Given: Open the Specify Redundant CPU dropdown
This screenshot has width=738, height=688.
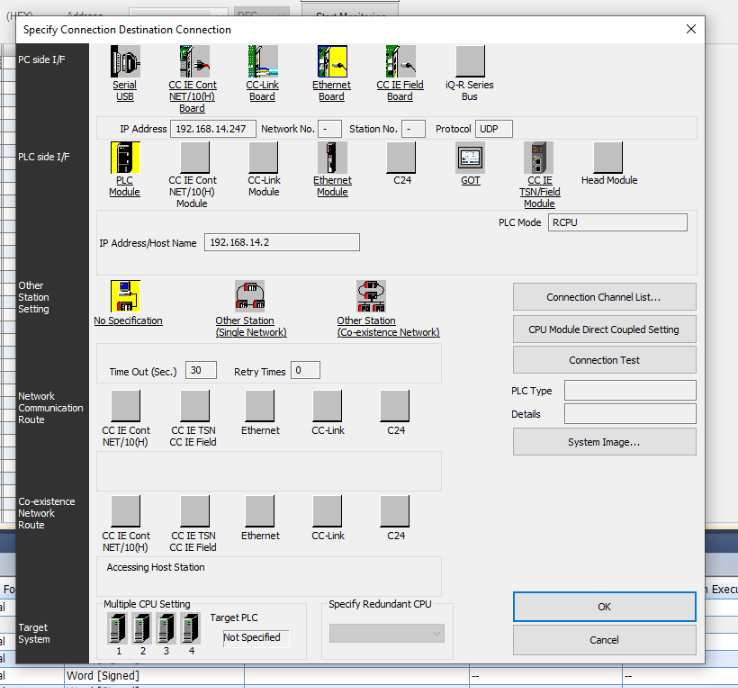Looking at the screenshot, I should pos(387,633).
